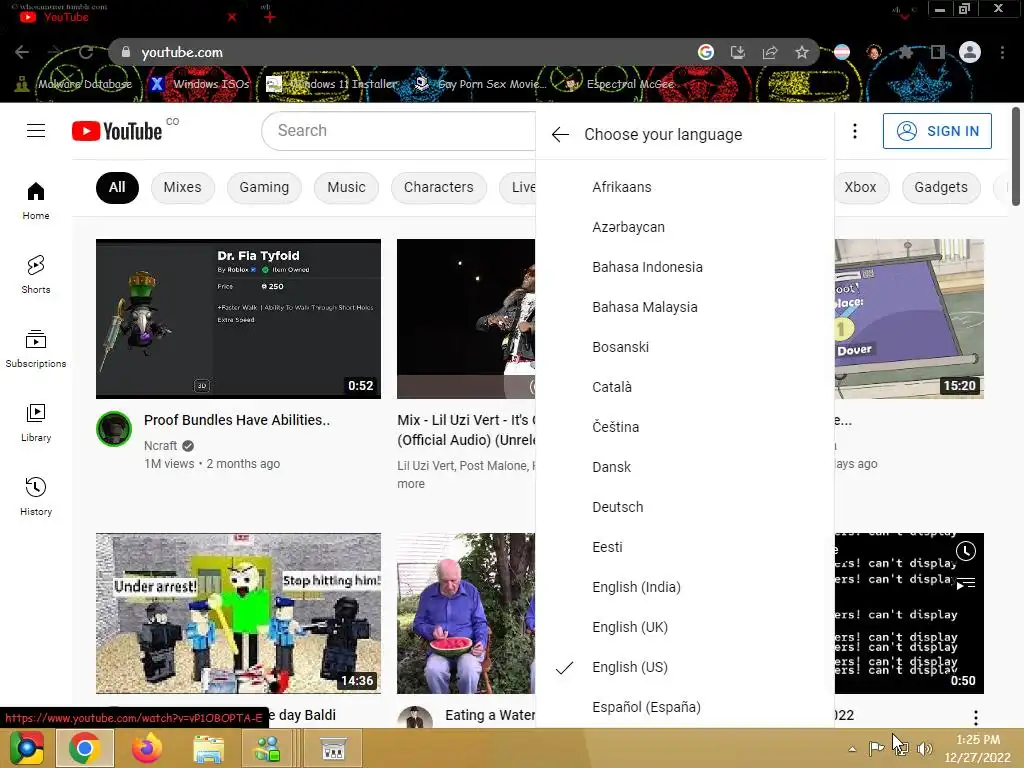
Task: Choose Azərbaycan language
Action: (x=684, y=227)
